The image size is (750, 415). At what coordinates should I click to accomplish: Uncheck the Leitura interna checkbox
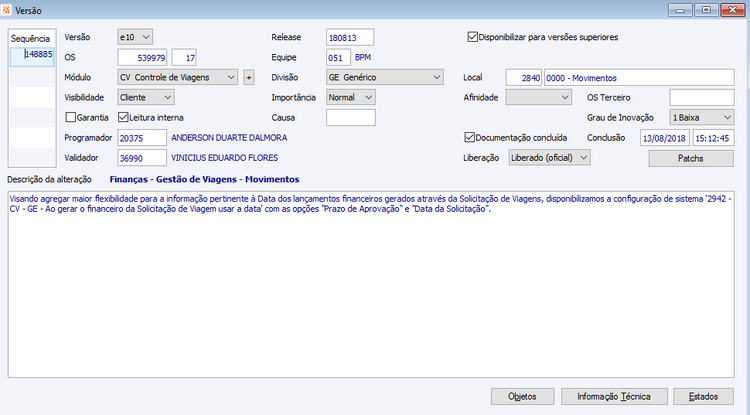pos(123,117)
